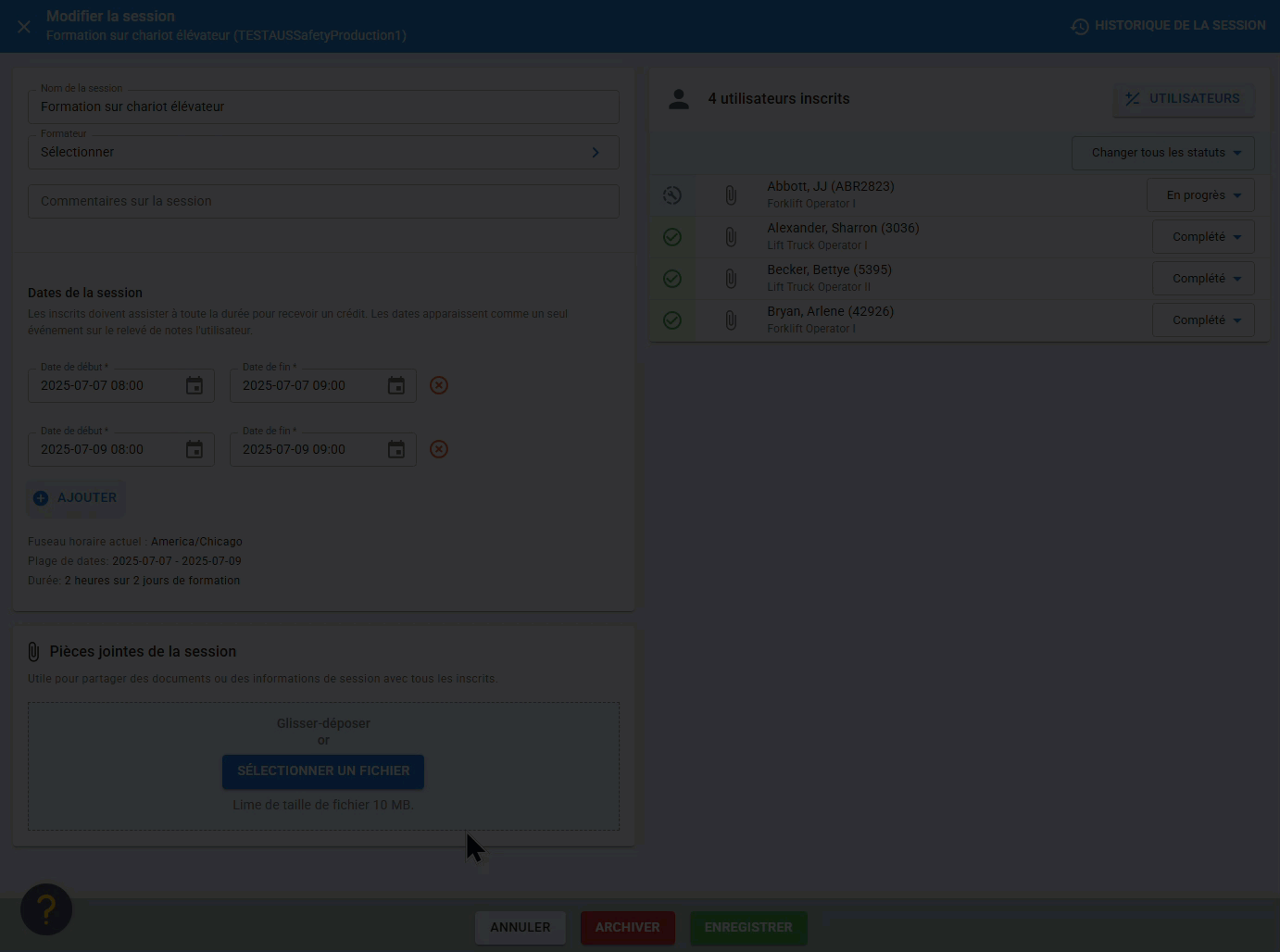Open Complété status dropdown for Bryan, Arlene
This screenshot has height=952, width=1280.
[x=1204, y=320]
